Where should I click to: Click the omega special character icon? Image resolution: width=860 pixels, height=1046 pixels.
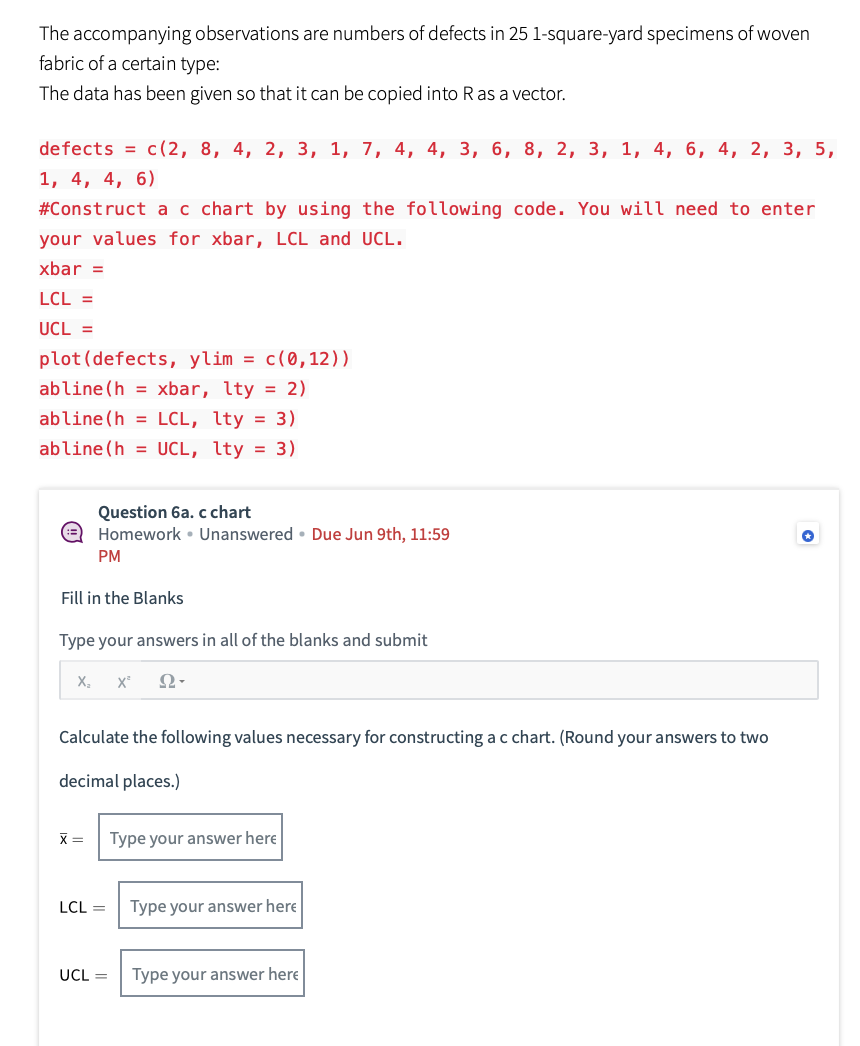(166, 680)
